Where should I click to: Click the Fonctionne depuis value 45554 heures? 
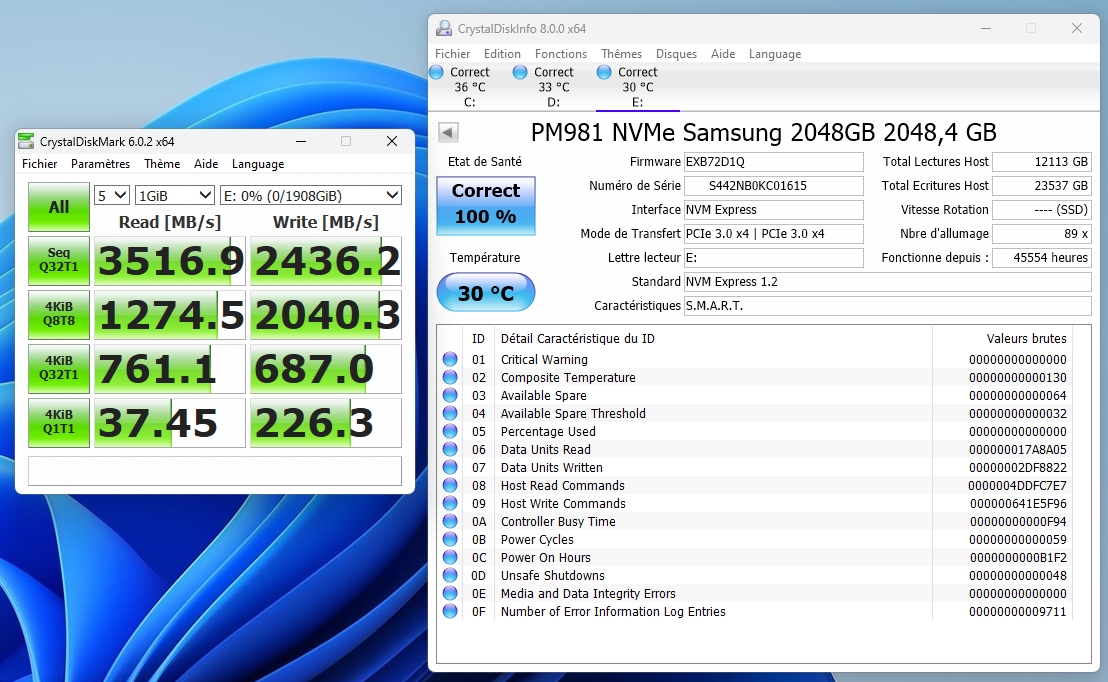pos(1042,258)
